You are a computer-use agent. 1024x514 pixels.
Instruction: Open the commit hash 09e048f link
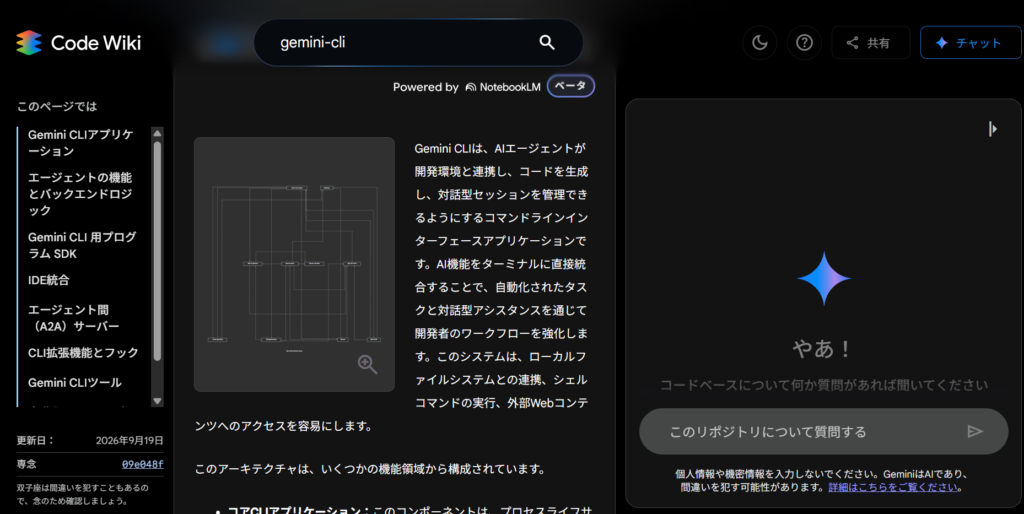tap(142, 464)
